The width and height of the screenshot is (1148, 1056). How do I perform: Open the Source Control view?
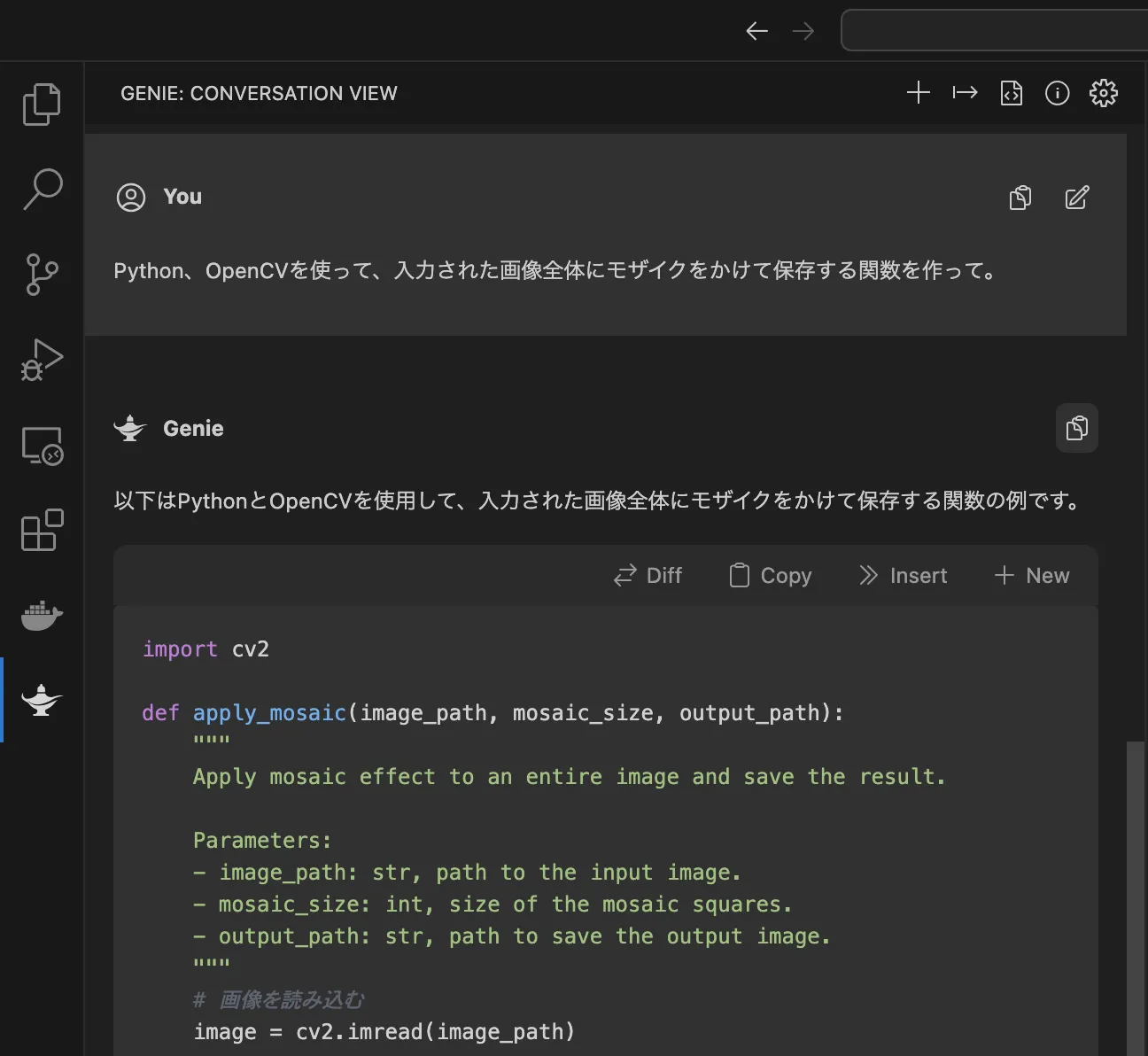pos(41,275)
